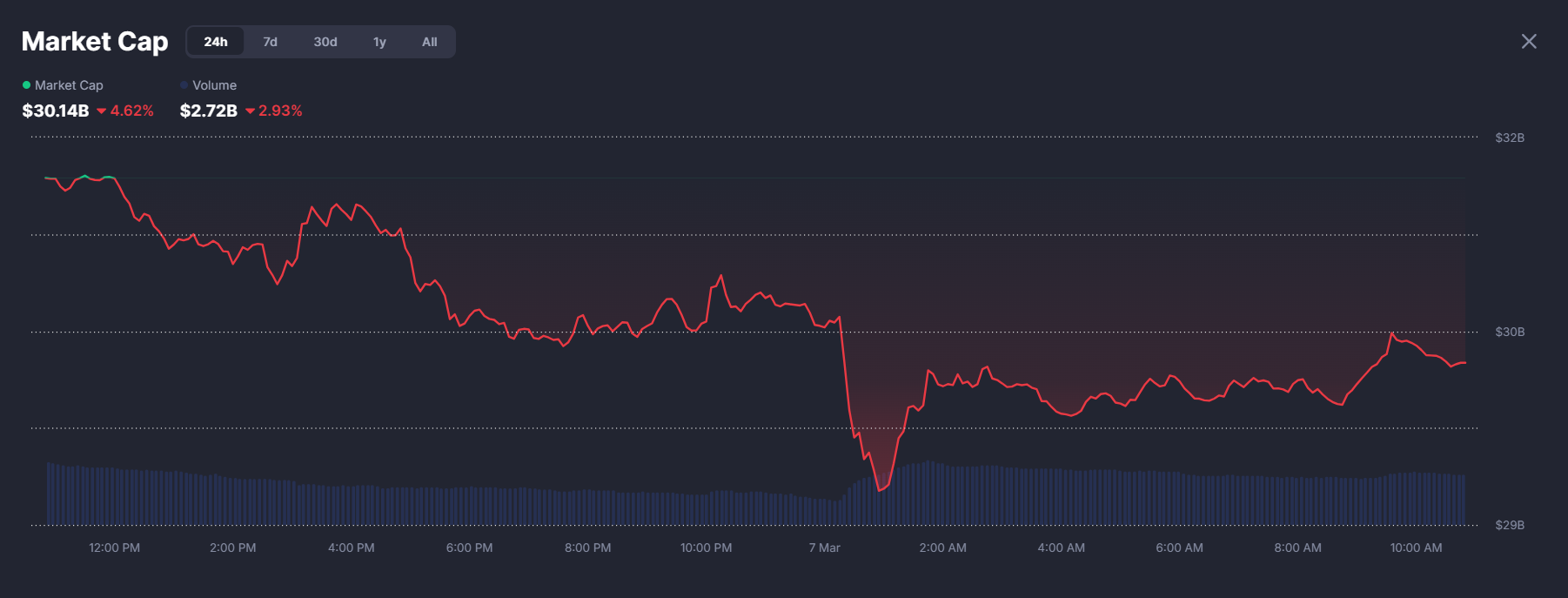Click the 10:00 AM x-axis label
The image size is (1568, 598).
[x=1417, y=548]
